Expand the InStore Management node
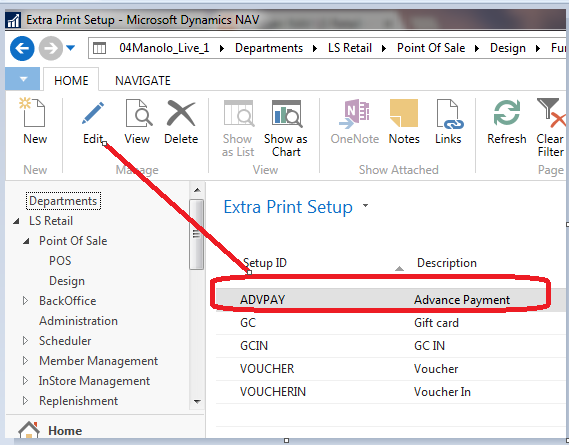This screenshot has height=445, width=569. click(x=25, y=380)
